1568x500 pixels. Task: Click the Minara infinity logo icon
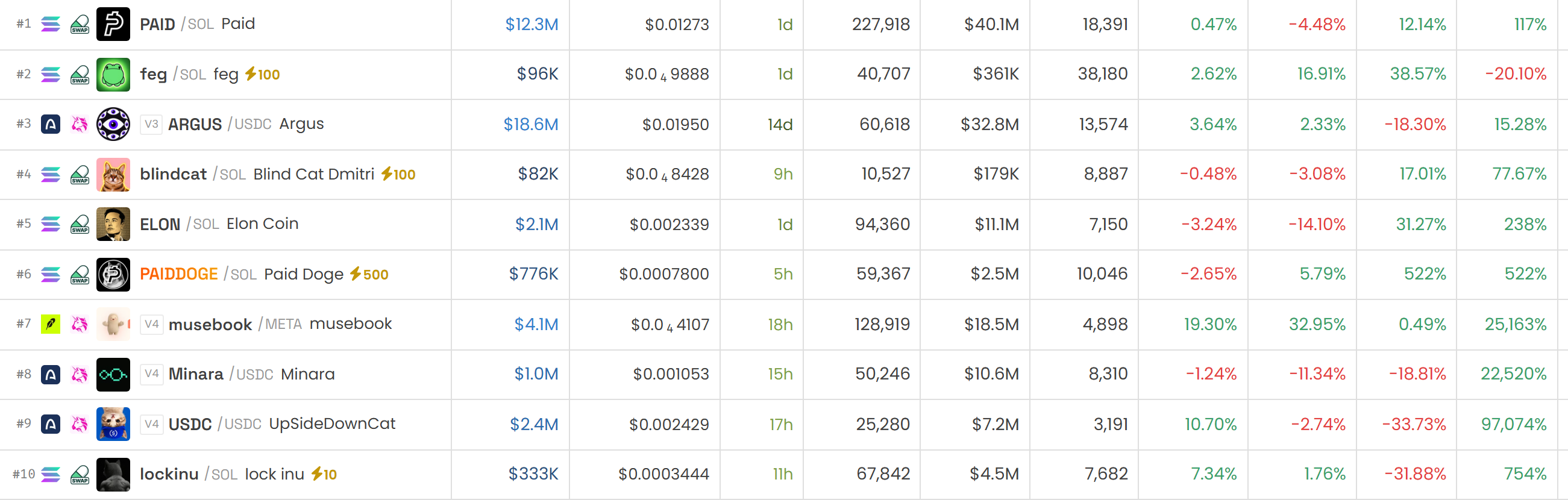[x=113, y=374]
